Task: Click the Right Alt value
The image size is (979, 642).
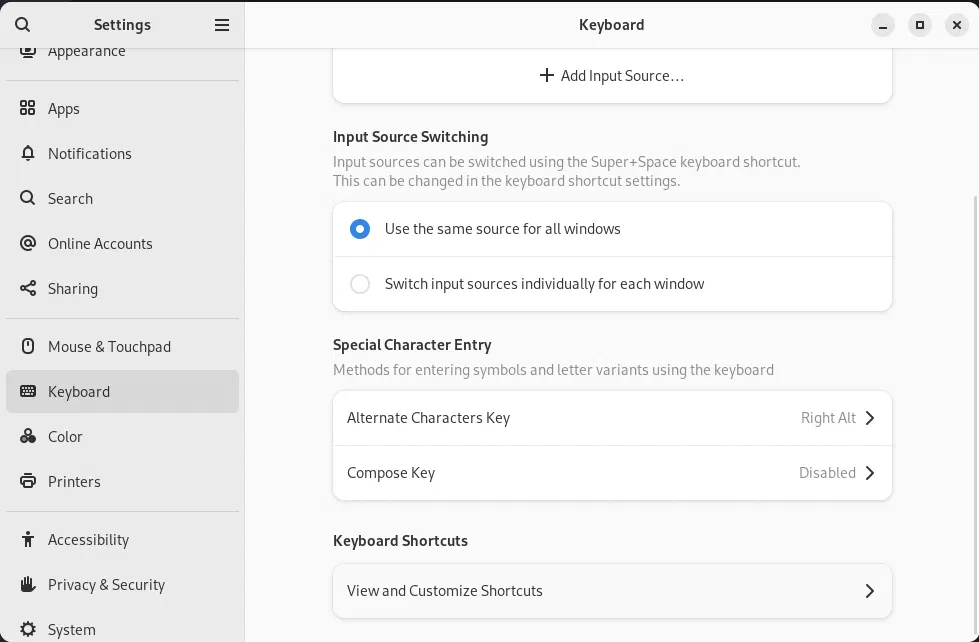Action: [828, 418]
